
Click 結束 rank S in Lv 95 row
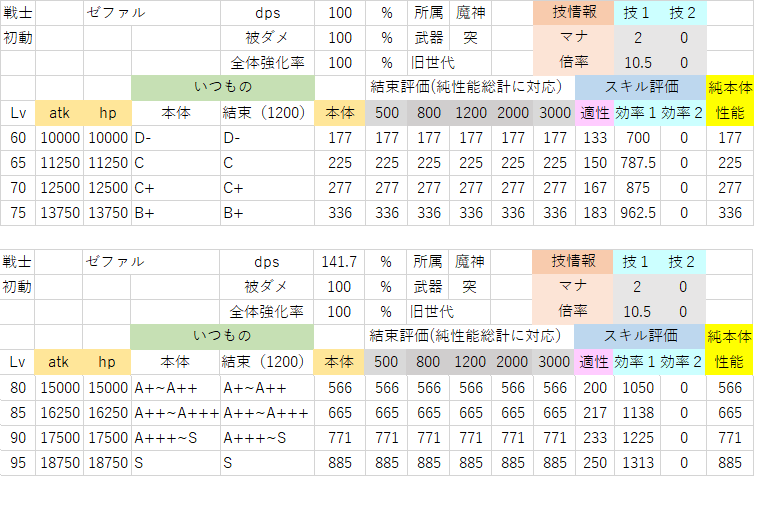[x=267, y=463]
